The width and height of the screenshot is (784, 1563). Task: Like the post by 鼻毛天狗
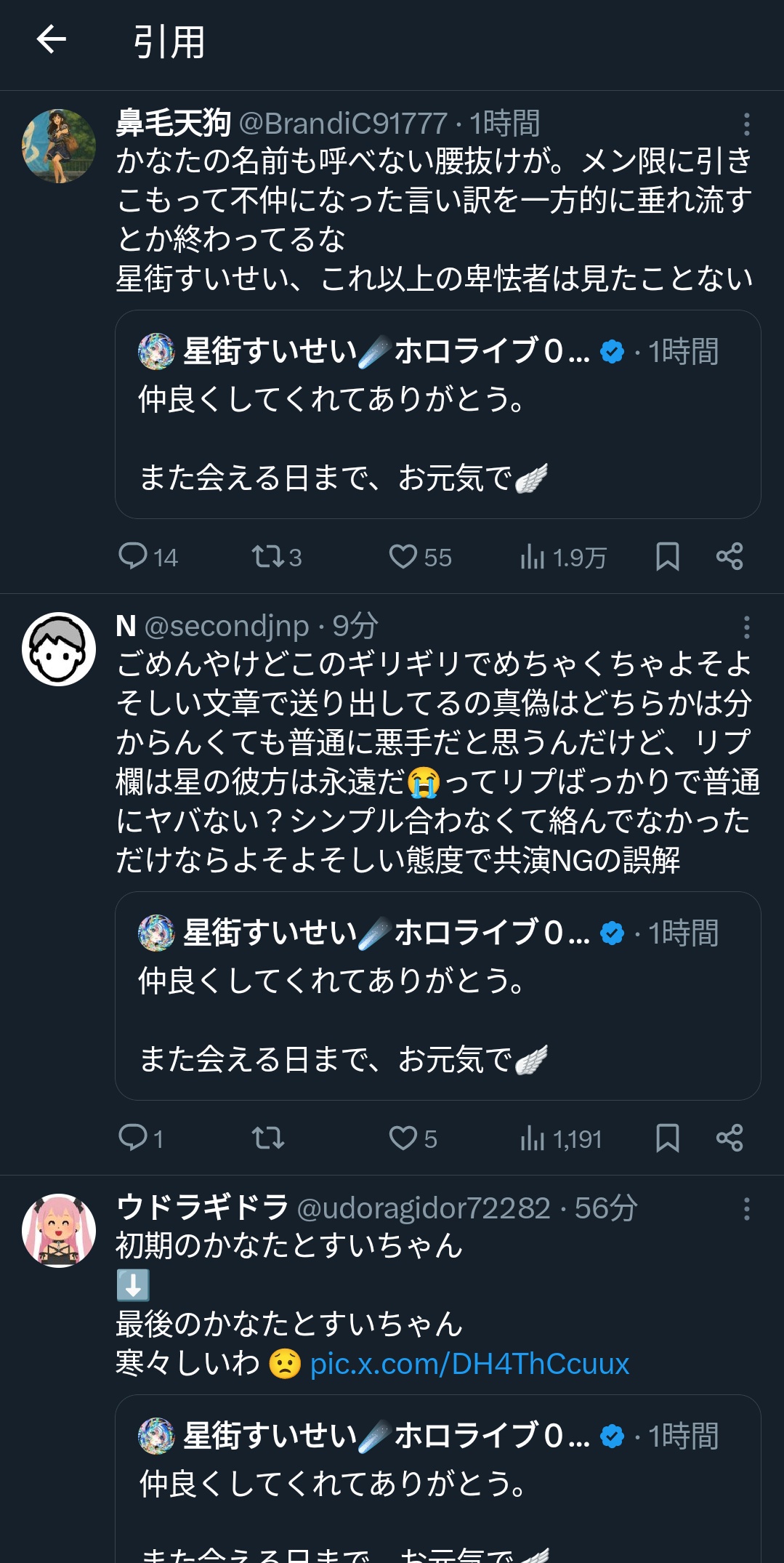[403, 556]
